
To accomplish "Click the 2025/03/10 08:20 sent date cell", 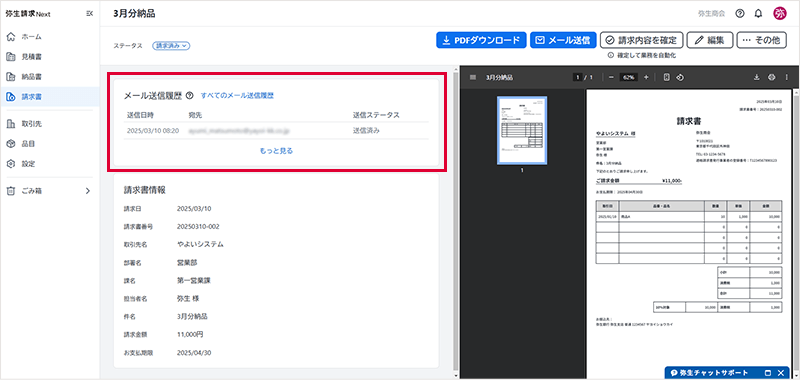I will click(153, 131).
